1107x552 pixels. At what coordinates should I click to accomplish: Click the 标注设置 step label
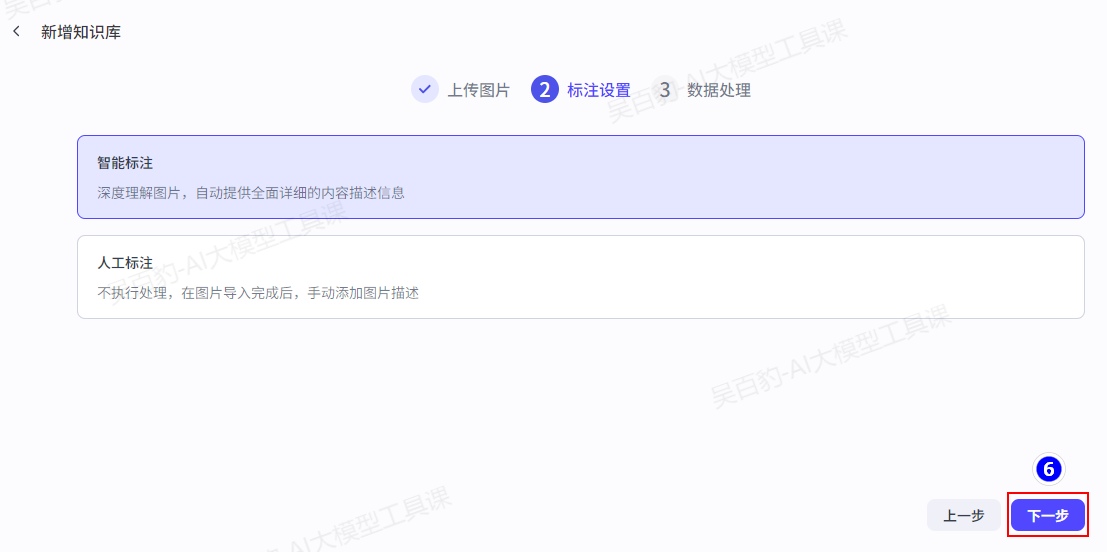point(599,90)
